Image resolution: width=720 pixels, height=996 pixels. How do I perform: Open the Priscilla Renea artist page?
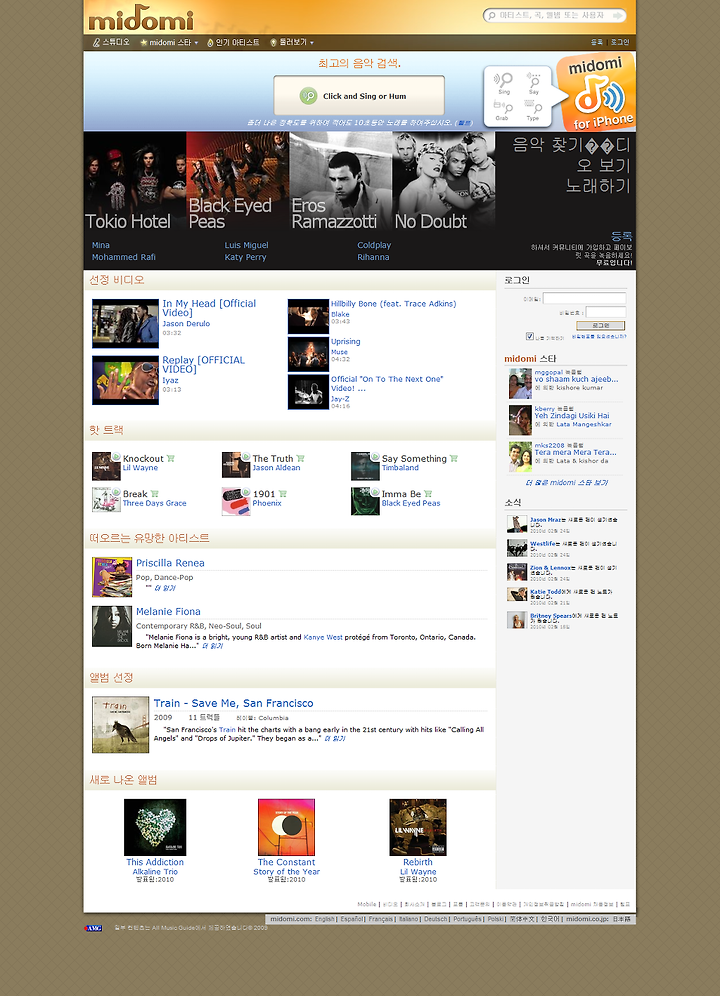click(170, 563)
